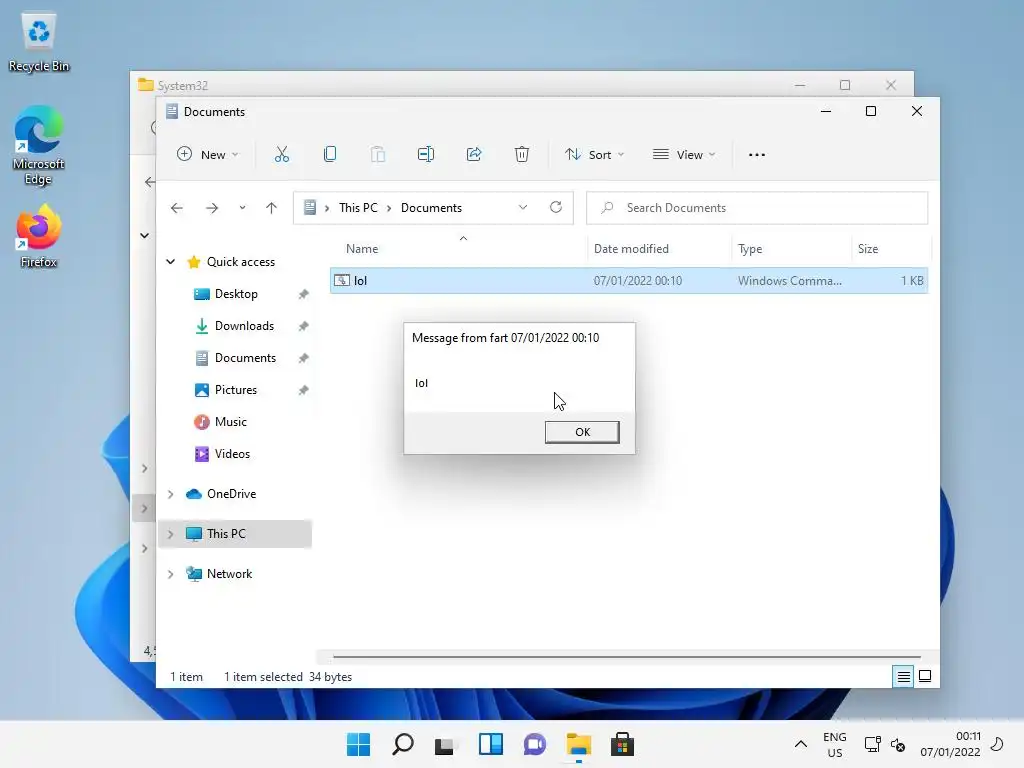
Task: Switch to large icons view in status bar
Action: [x=925, y=676]
